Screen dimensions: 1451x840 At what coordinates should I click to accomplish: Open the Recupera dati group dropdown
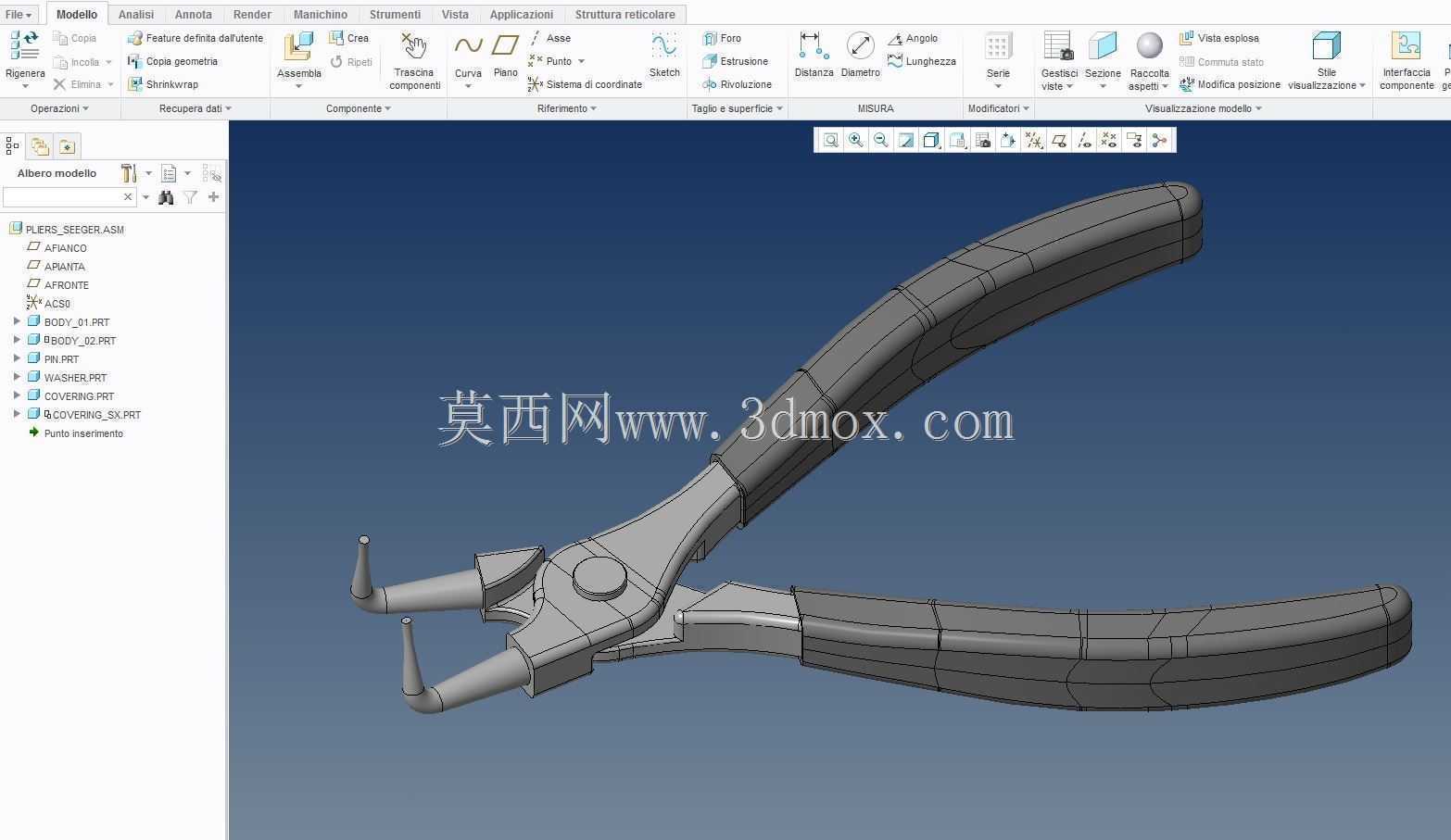pos(196,108)
